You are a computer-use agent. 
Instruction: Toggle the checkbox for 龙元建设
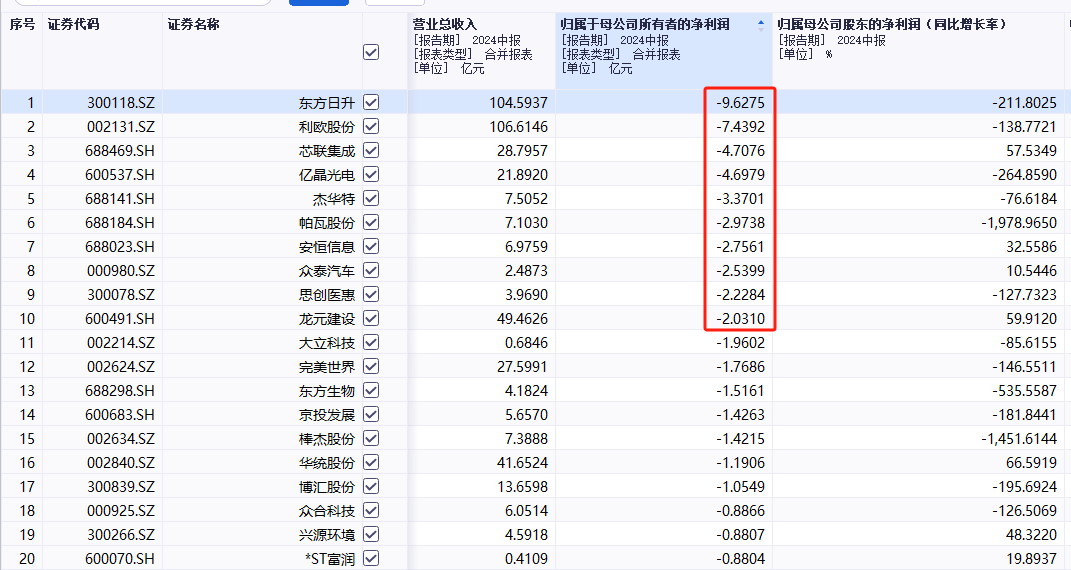[x=371, y=318]
